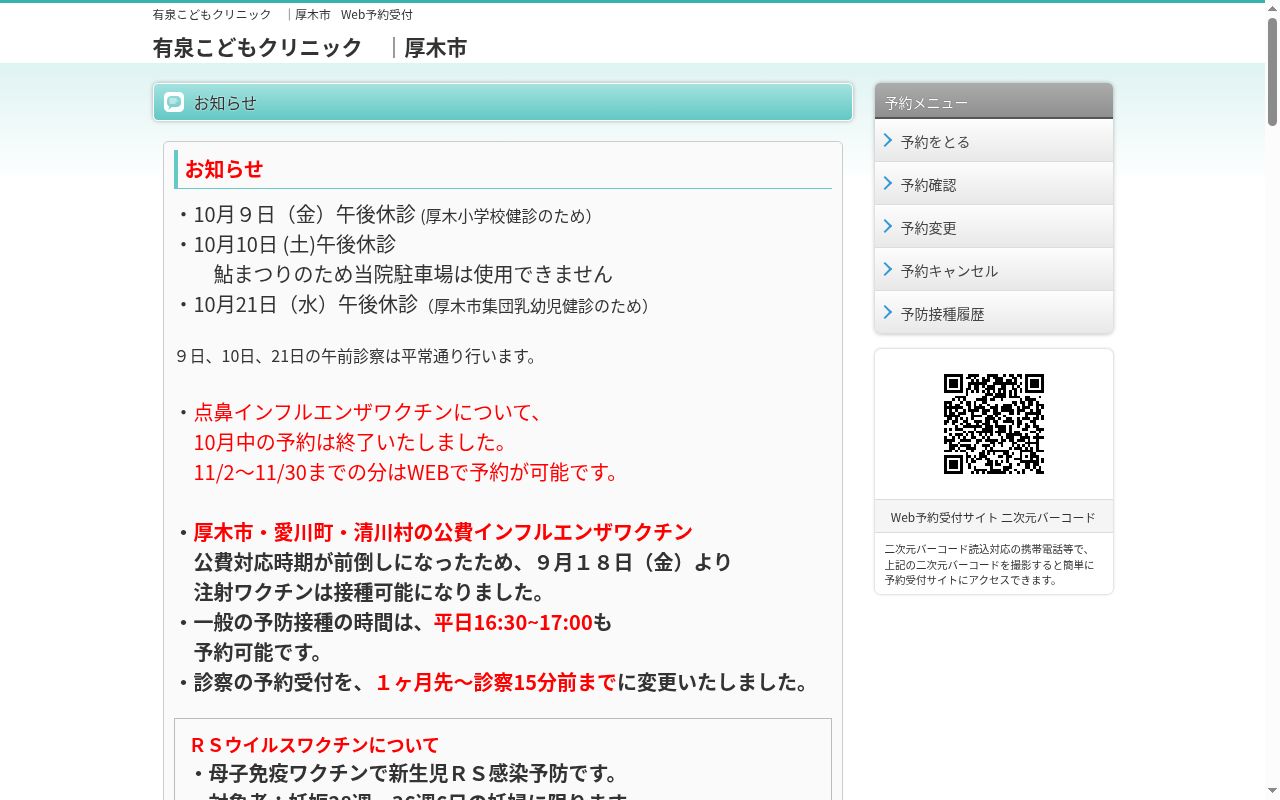This screenshot has width=1280, height=800.
Task: Click the QR code description text below the caption
Action: [989, 564]
